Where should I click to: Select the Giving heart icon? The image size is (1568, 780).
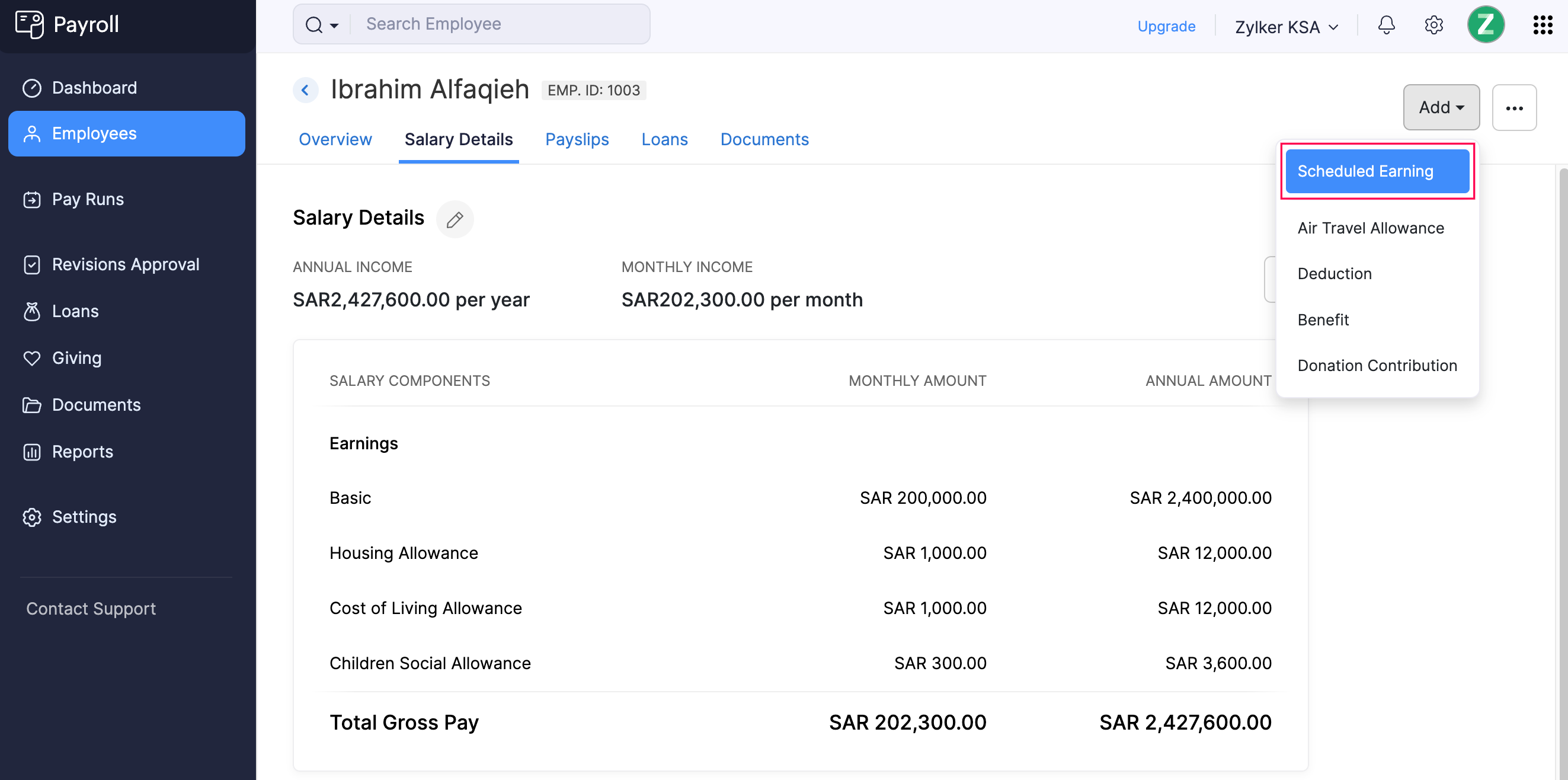[x=31, y=358]
